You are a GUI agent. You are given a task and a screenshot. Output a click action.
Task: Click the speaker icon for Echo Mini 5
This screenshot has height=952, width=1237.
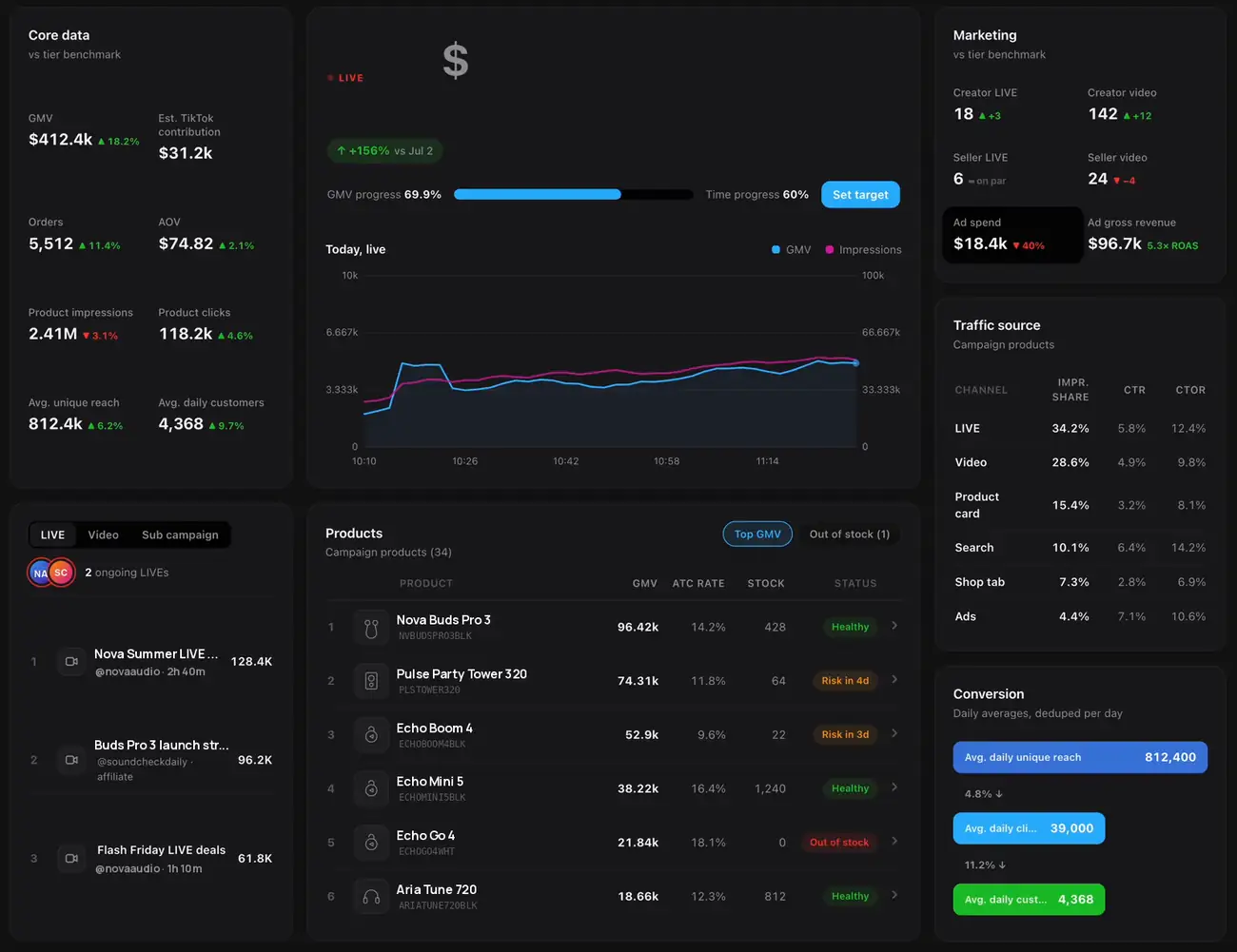pyautogui.click(x=371, y=788)
